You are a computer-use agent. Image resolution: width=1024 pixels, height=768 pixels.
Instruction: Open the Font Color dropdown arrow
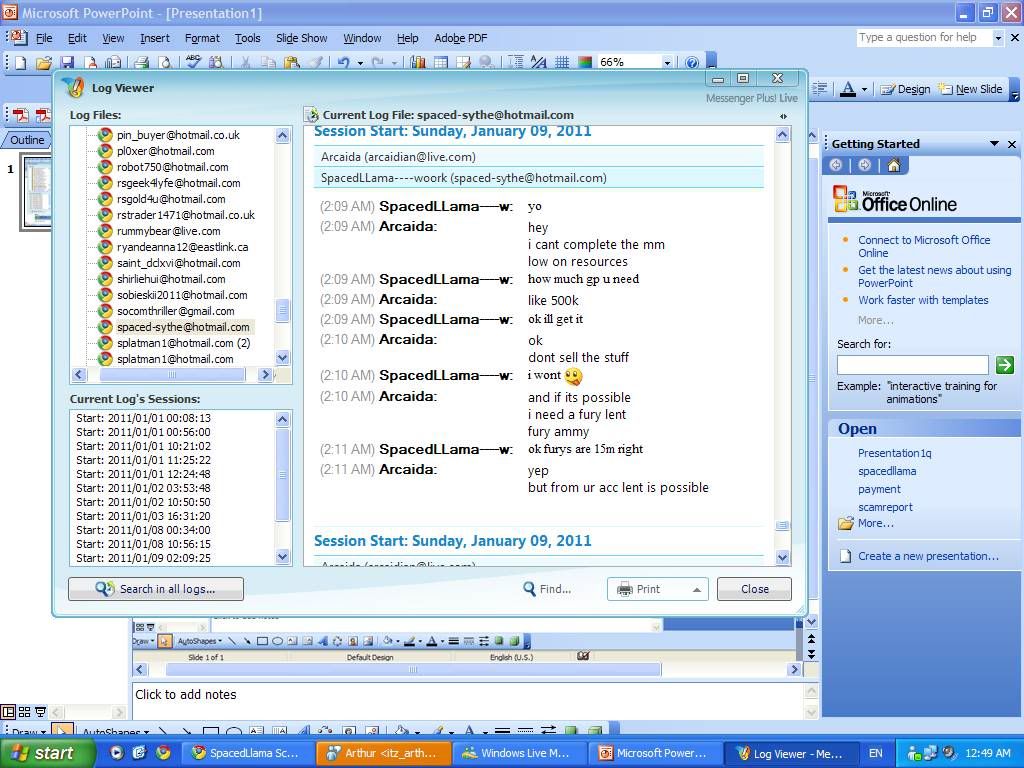pyautogui.click(x=864, y=89)
